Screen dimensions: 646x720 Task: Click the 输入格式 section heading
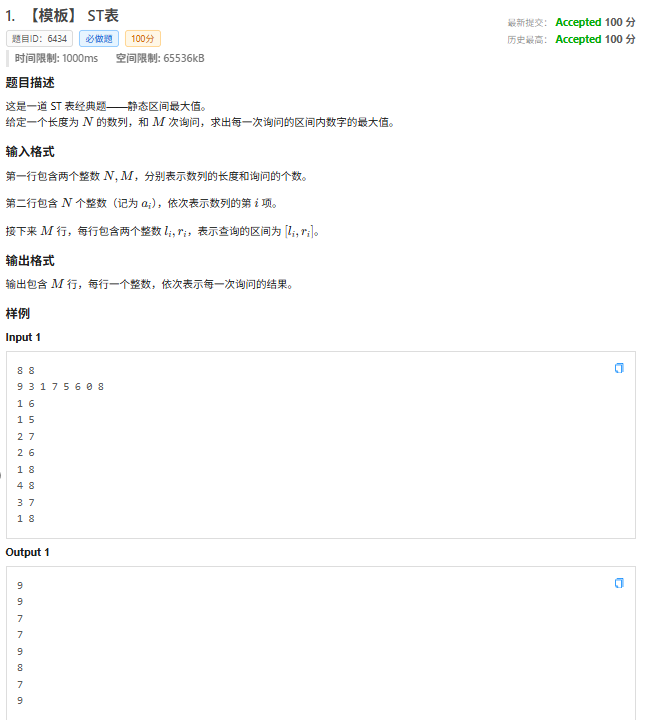(x=30, y=152)
